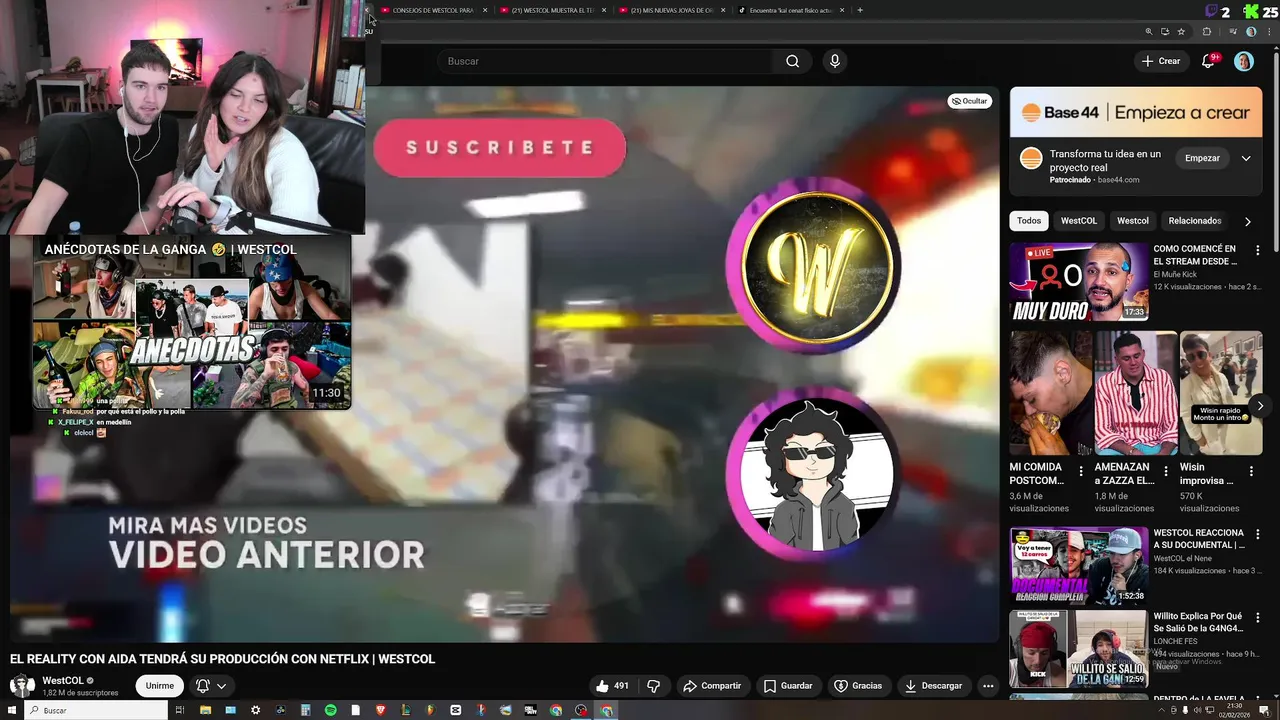1280x720 pixels.
Task: Open the Windows Start menu
Action: (12, 710)
